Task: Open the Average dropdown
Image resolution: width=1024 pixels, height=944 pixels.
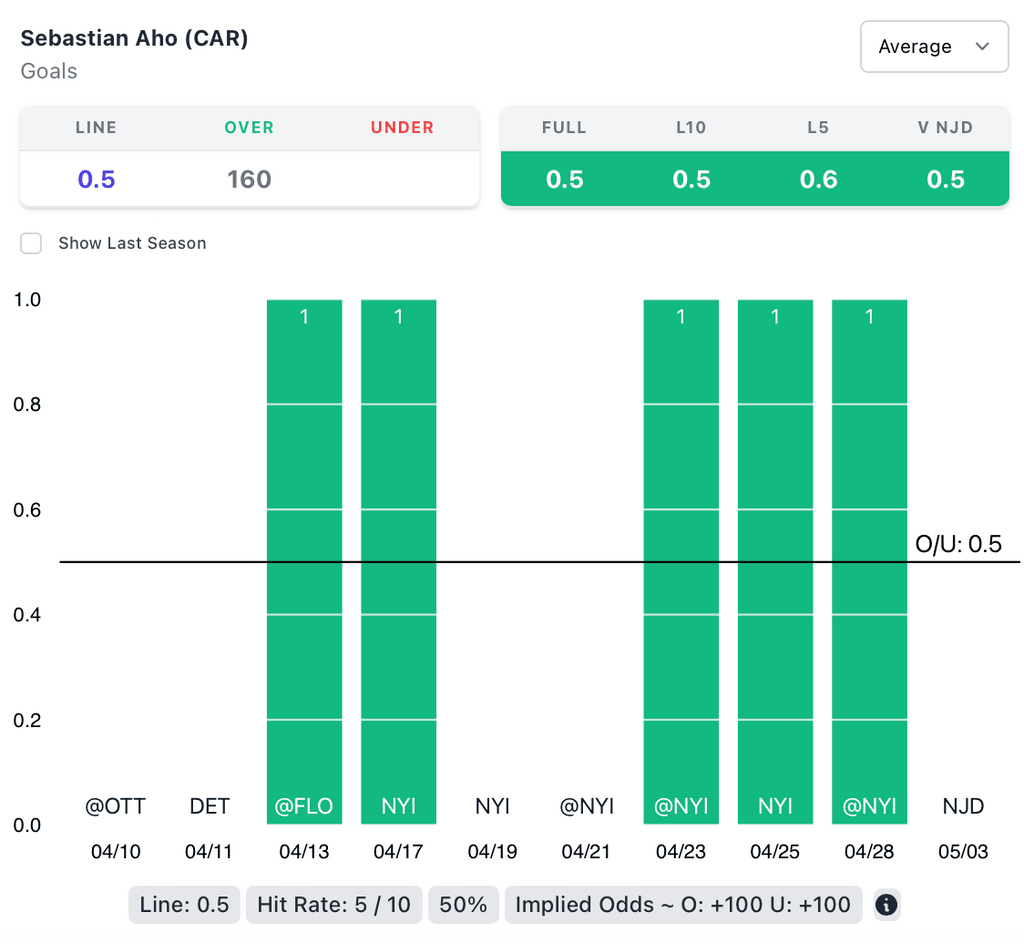Action: tap(934, 46)
